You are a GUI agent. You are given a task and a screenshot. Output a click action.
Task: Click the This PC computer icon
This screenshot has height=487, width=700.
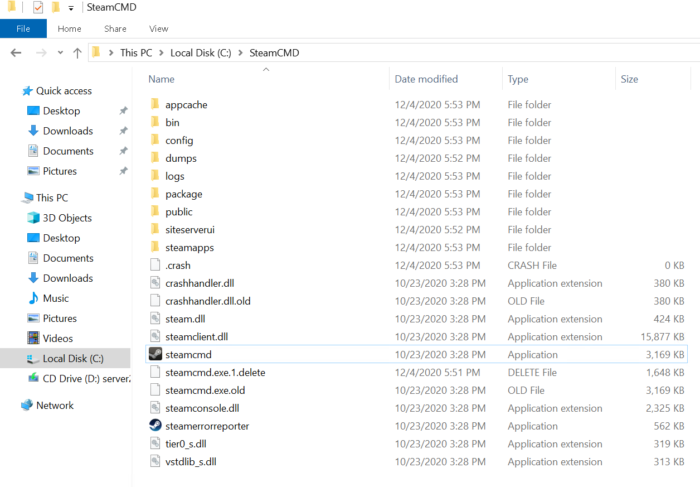(27, 197)
